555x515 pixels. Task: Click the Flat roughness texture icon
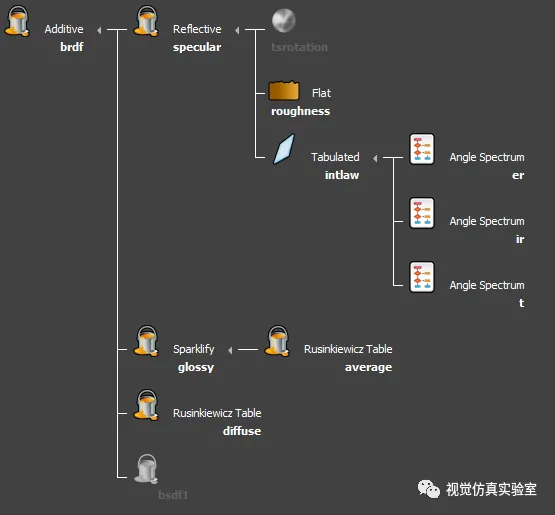[x=284, y=91]
